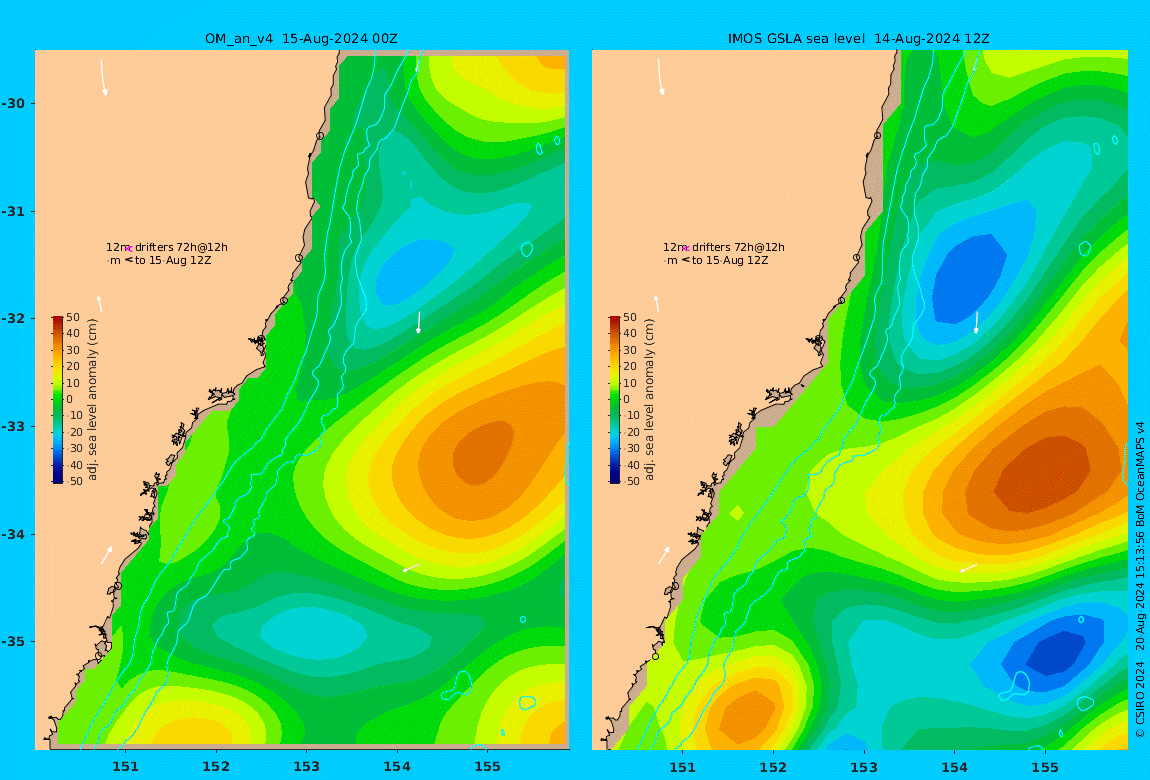Click the -32 latitude axis label
The image size is (1150, 780).
pos(13,318)
